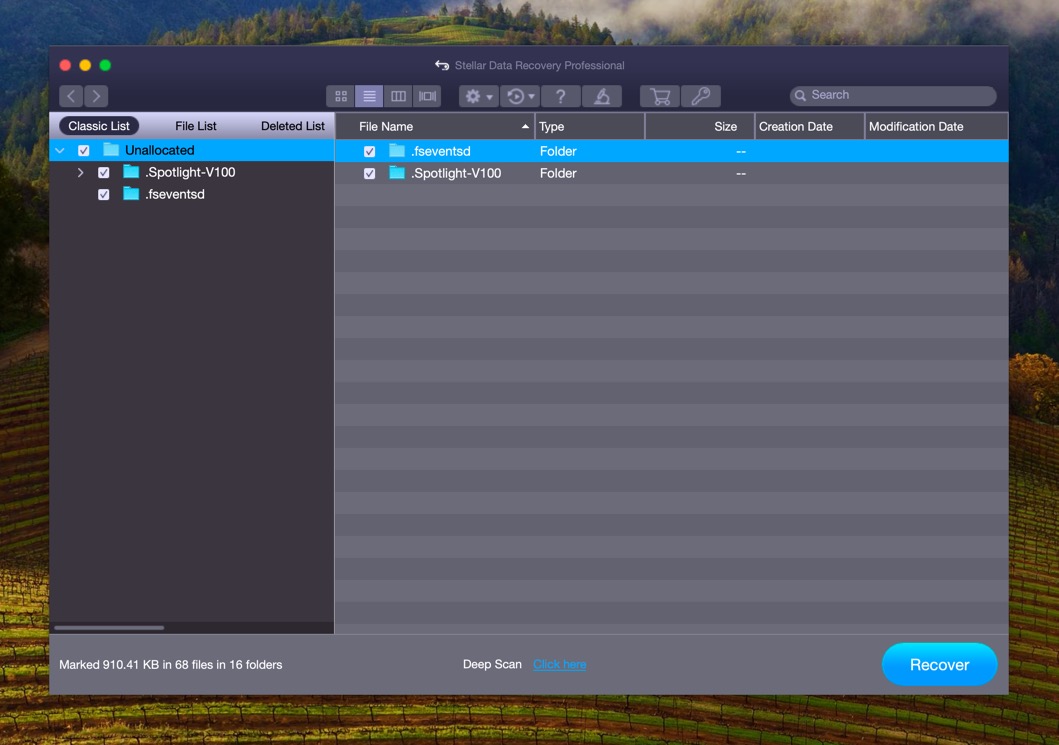This screenshot has width=1059, height=745.
Task: Click the Unallocated folder icon in tree
Action: pos(111,150)
